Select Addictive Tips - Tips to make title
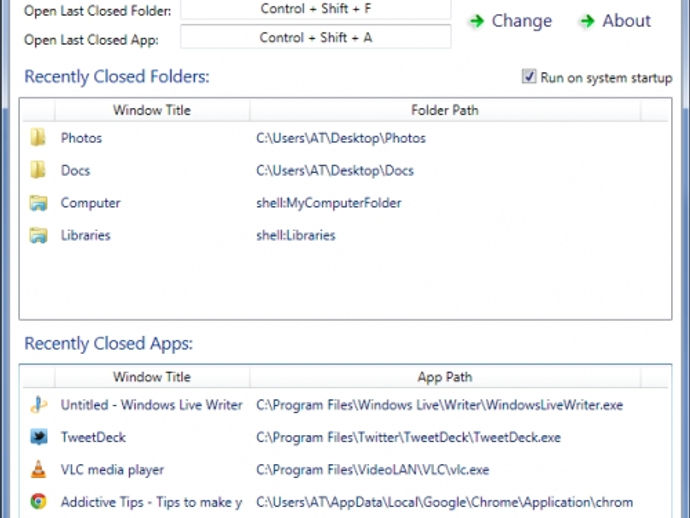690x518 pixels. [151, 502]
